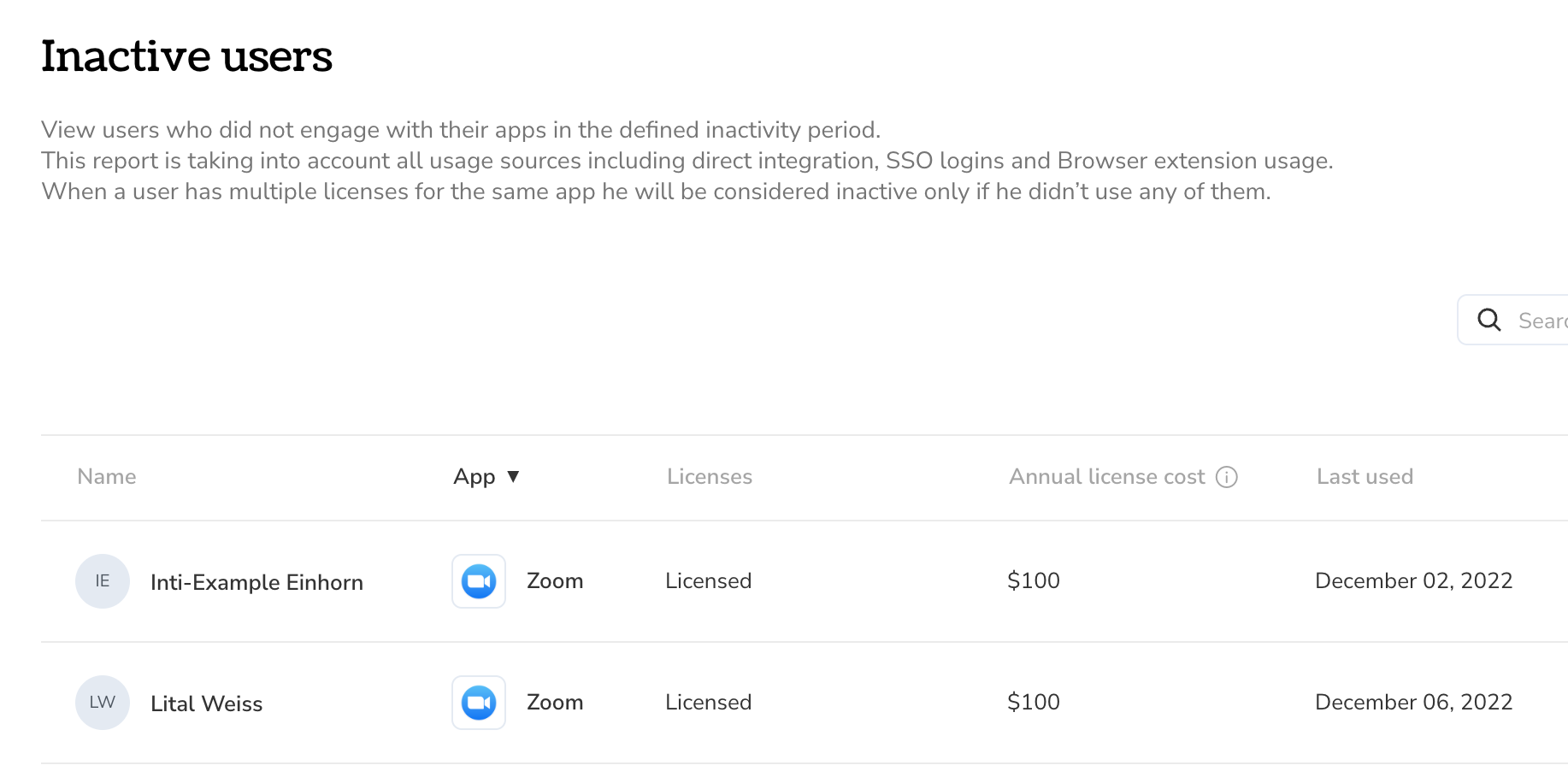
Task: Select the December 02, 2022 last used cell
Action: pyautogui.click(x=1414, y=581)
